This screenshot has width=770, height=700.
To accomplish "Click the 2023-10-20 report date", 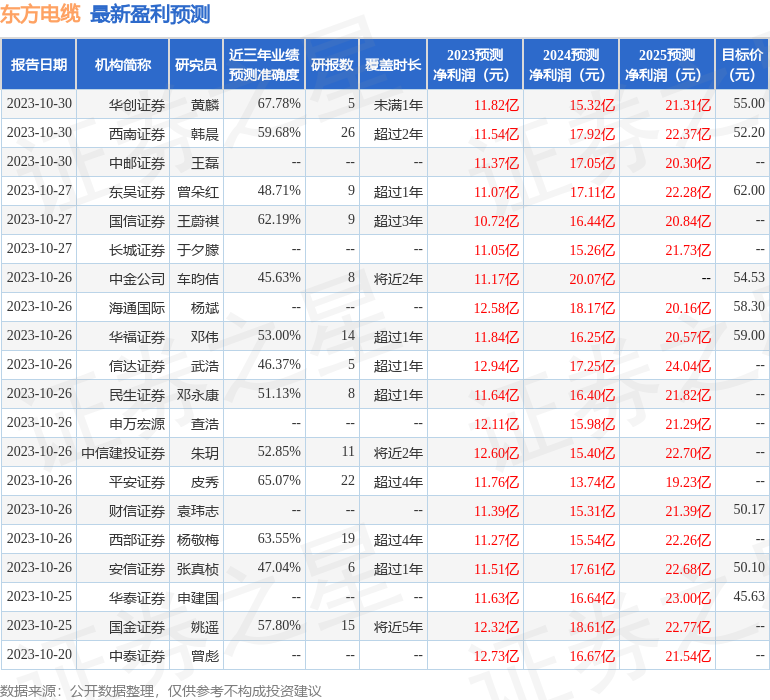I will [39, 654].
